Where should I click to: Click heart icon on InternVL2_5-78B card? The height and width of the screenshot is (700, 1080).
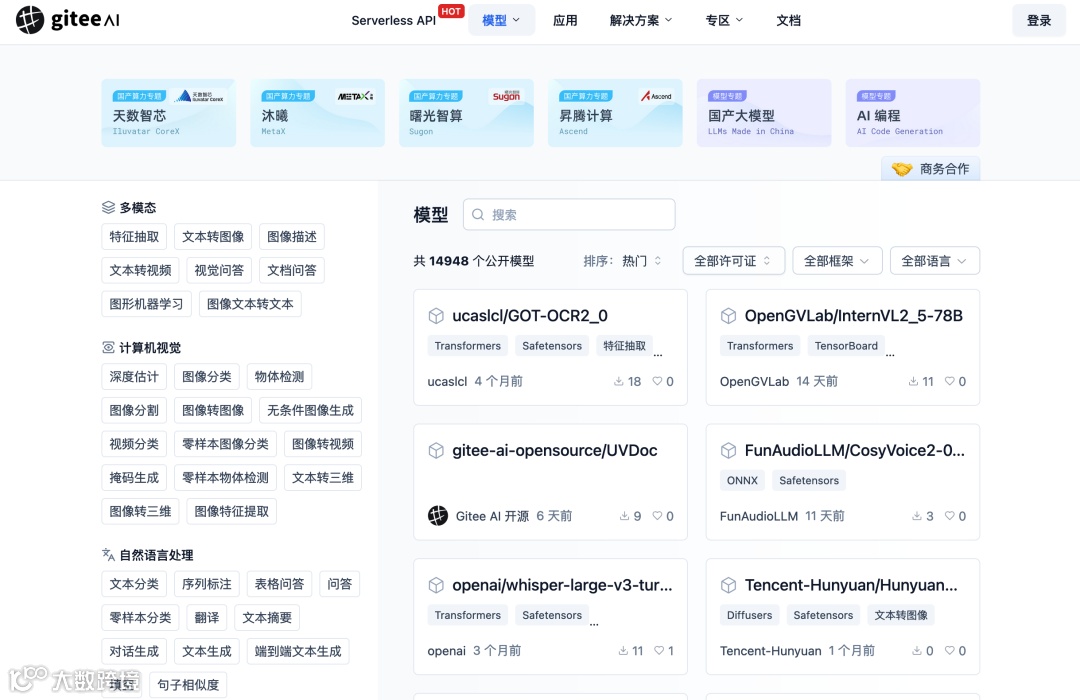tap(950, 381)
